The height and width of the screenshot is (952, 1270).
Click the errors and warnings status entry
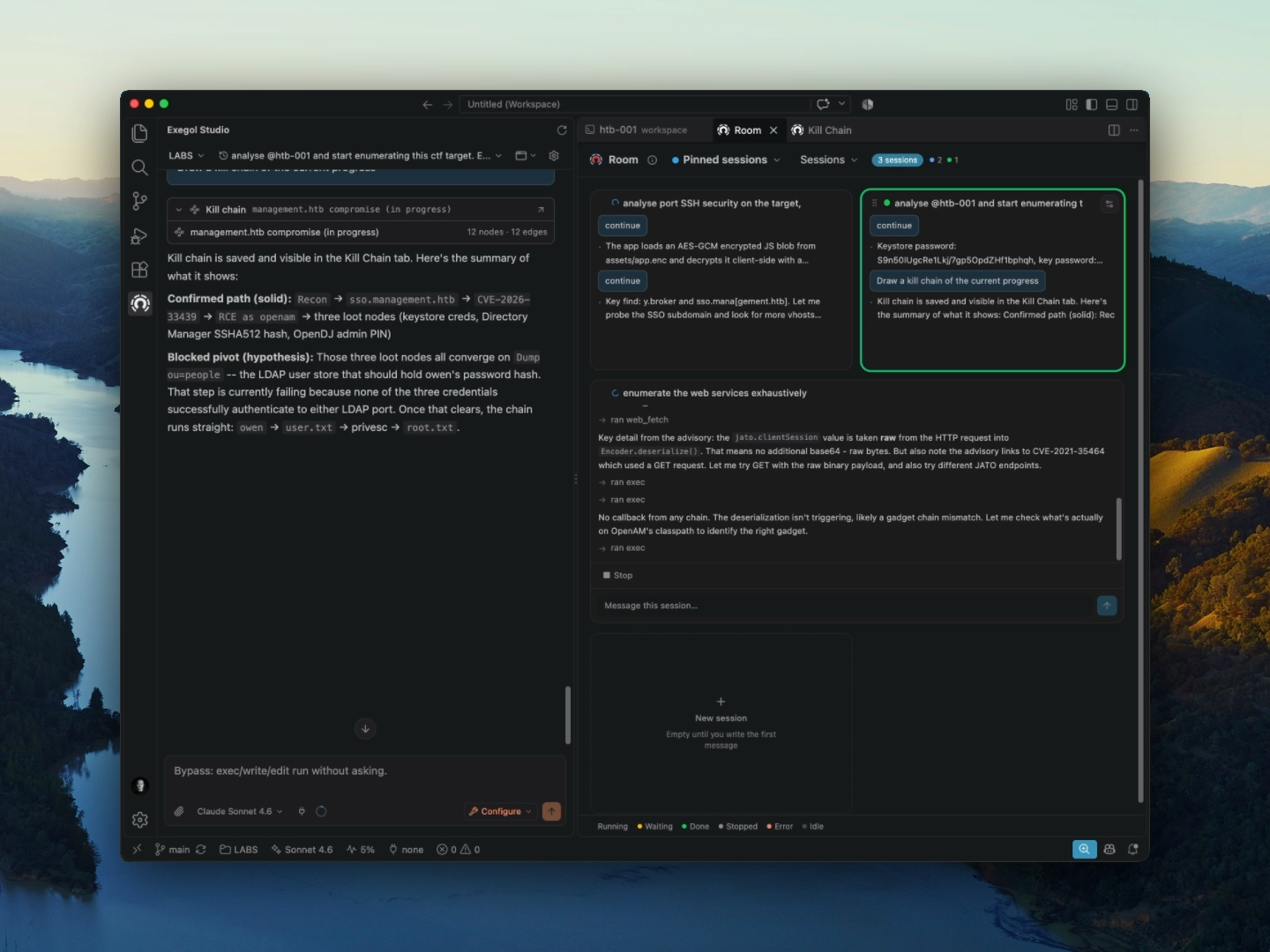459,850
